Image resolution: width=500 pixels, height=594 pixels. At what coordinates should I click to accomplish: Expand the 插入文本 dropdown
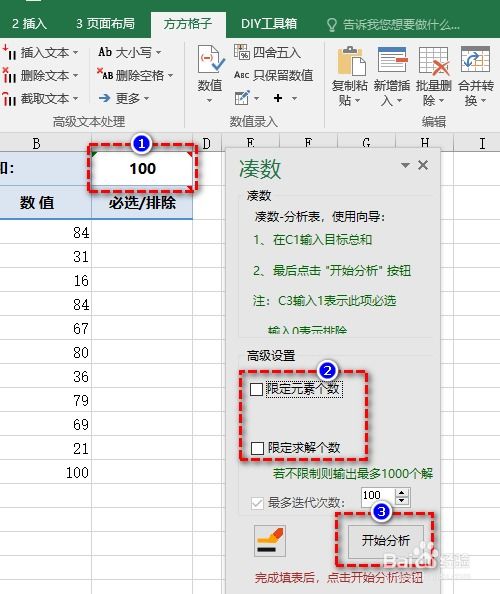tap(75, 52)
